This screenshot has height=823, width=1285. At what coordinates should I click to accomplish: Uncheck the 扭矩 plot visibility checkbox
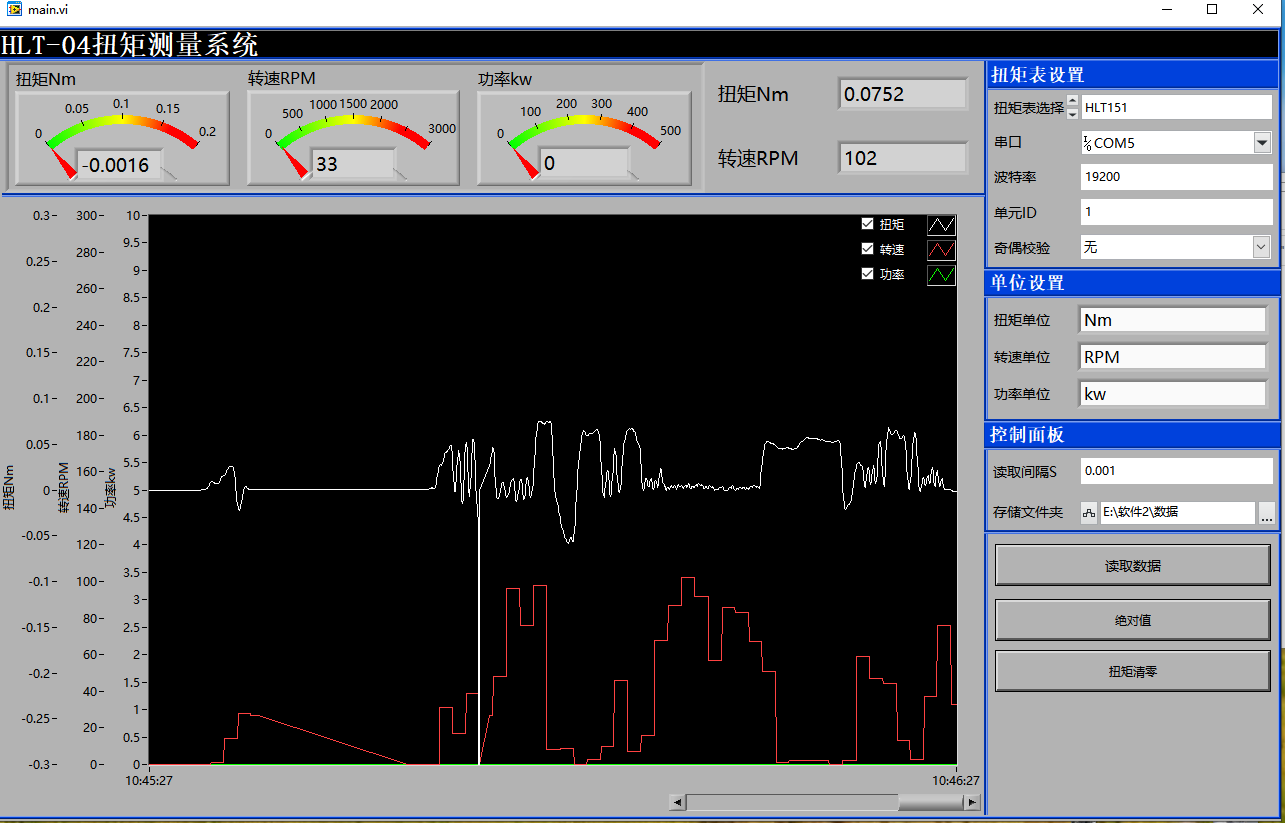point(867,224)
